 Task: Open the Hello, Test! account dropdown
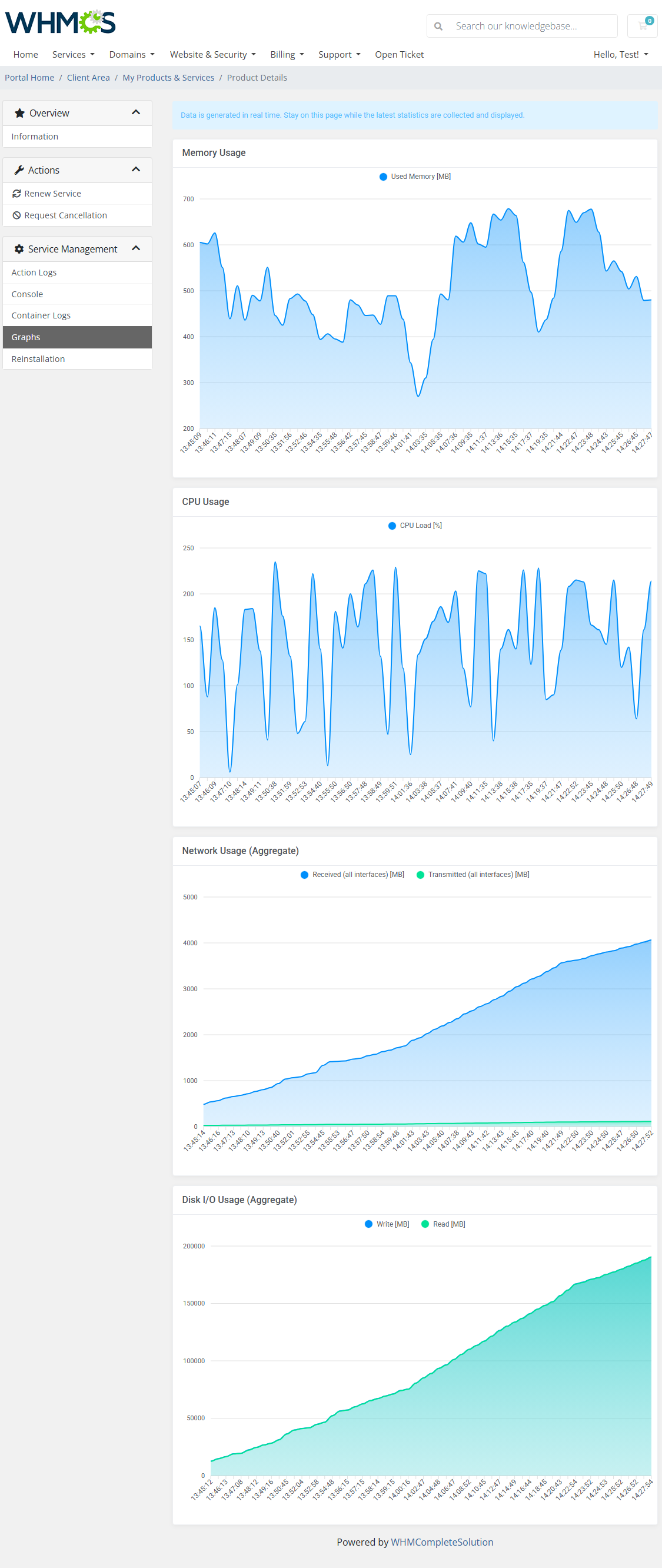point(621,55)
